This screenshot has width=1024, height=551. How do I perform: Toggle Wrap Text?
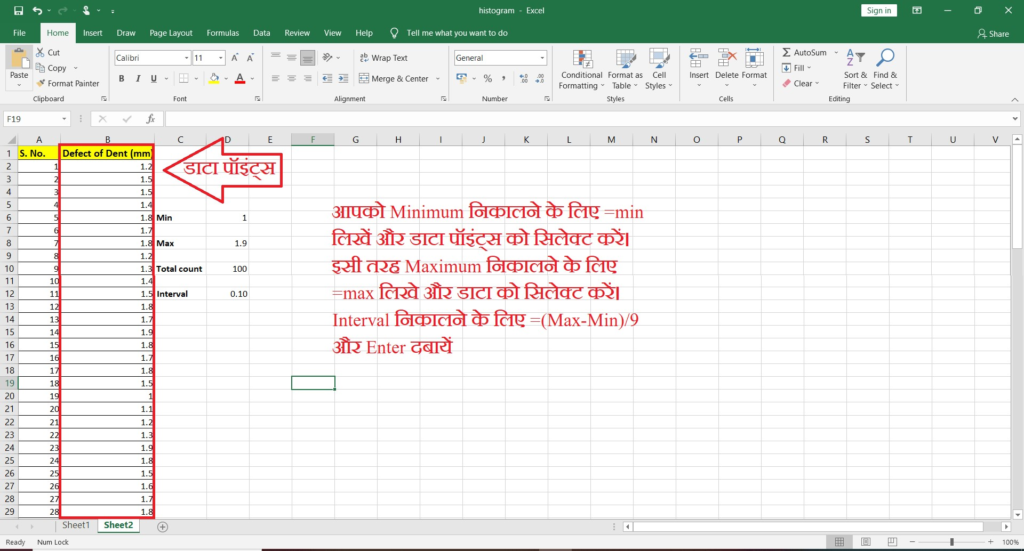tap(383, 58)
